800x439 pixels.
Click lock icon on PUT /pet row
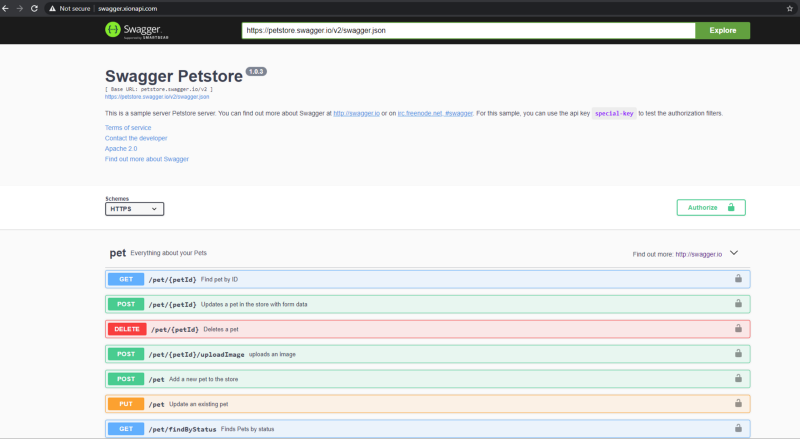[738, 403]
